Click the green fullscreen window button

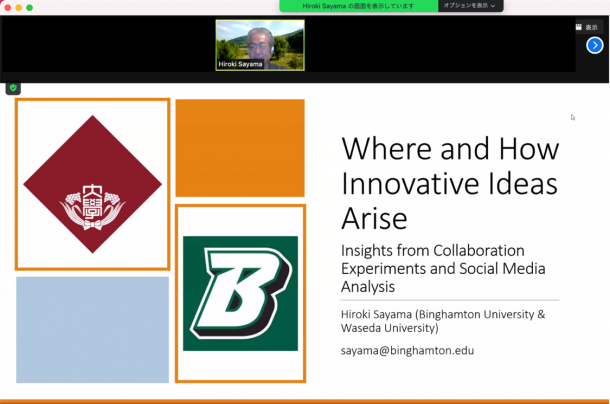pos(29,7)
